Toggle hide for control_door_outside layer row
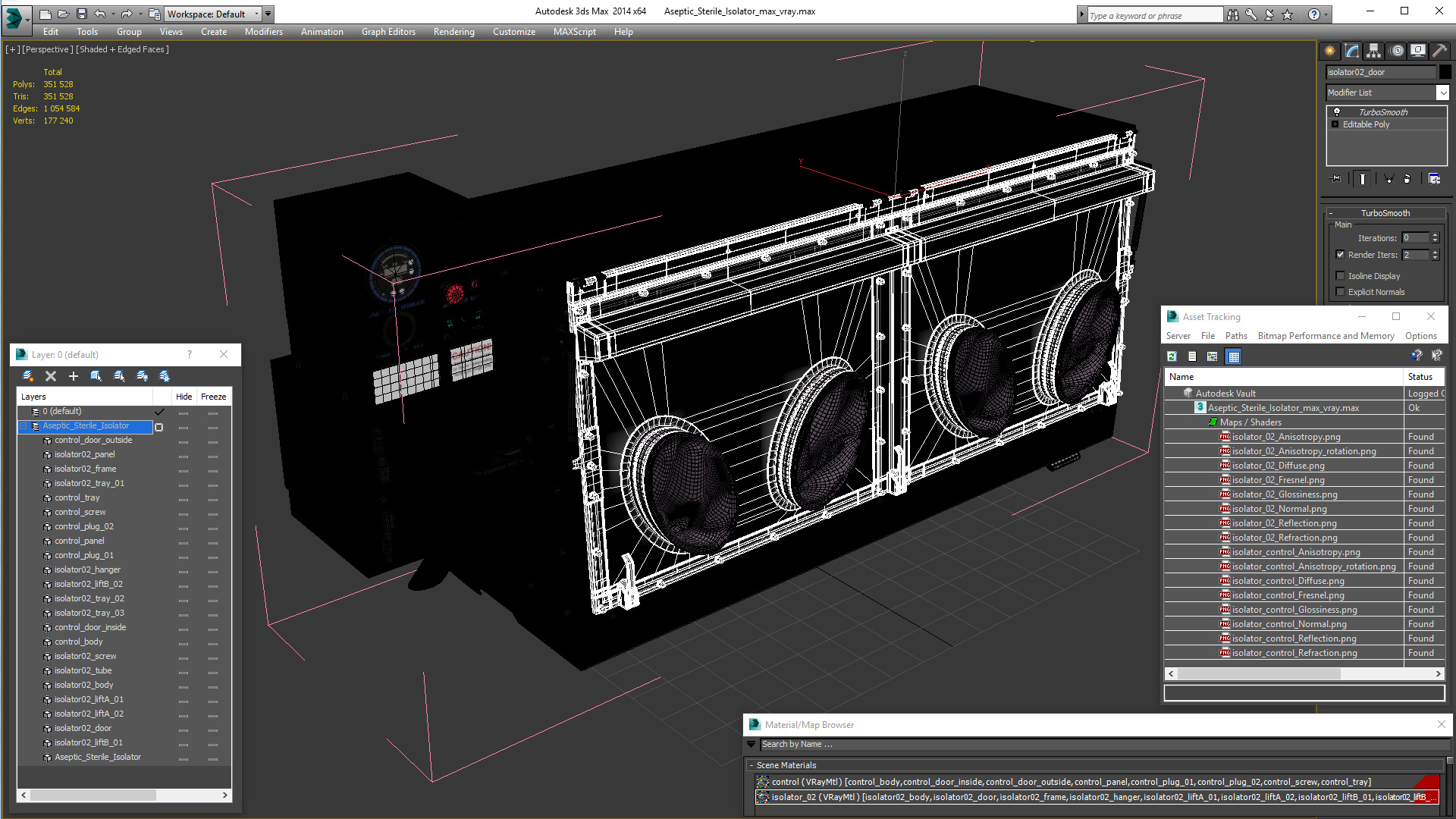1456x819 pixels. pyautogui.click(x=184, y=442)
